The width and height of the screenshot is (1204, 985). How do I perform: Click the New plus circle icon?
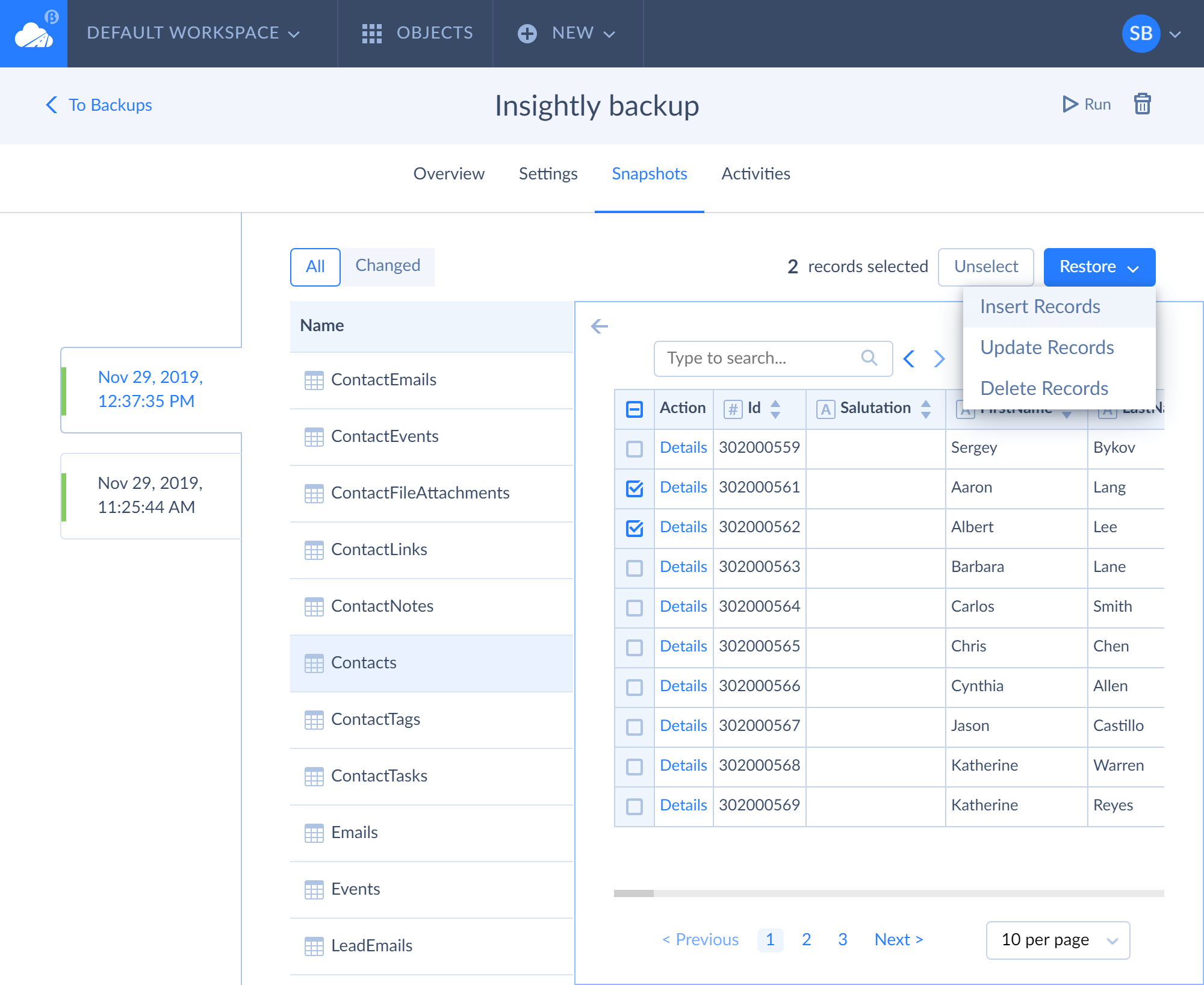pyautogui.click(x=527, y=34)
